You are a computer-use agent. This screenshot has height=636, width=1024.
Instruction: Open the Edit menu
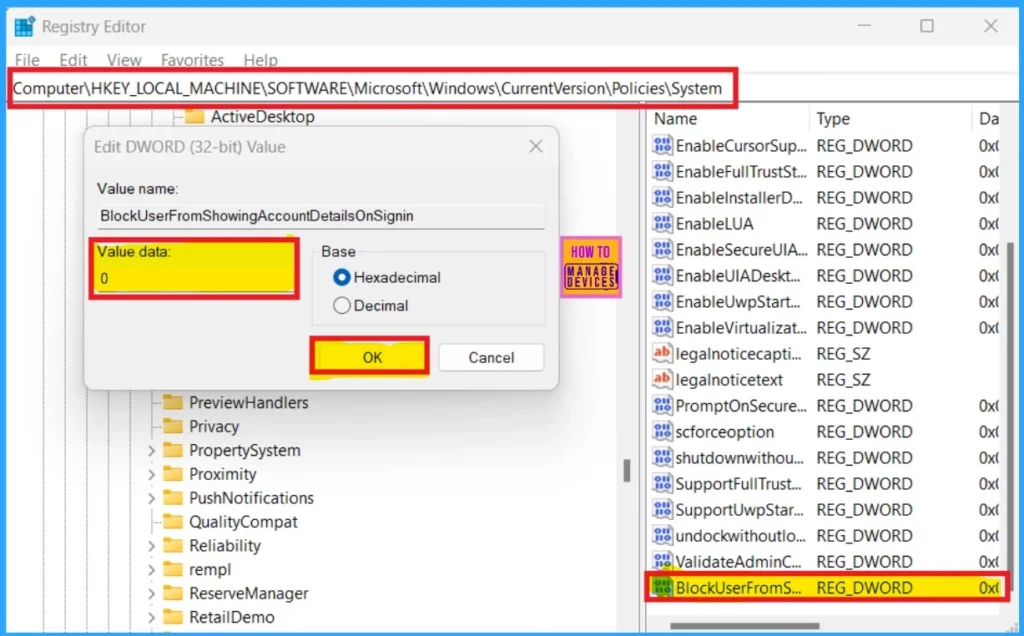(73, 59)
